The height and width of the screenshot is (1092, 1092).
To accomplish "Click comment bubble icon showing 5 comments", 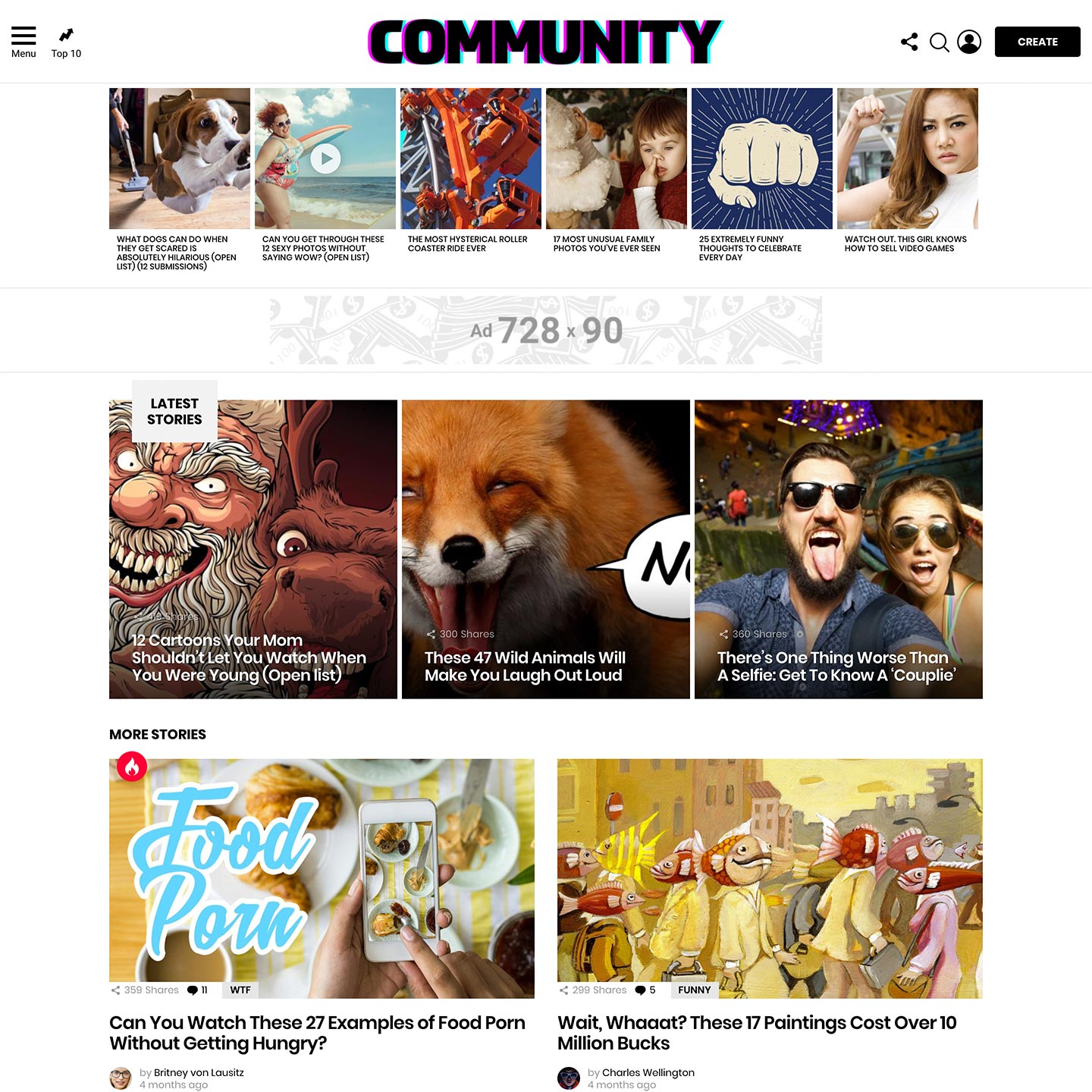I will (641, 990).
